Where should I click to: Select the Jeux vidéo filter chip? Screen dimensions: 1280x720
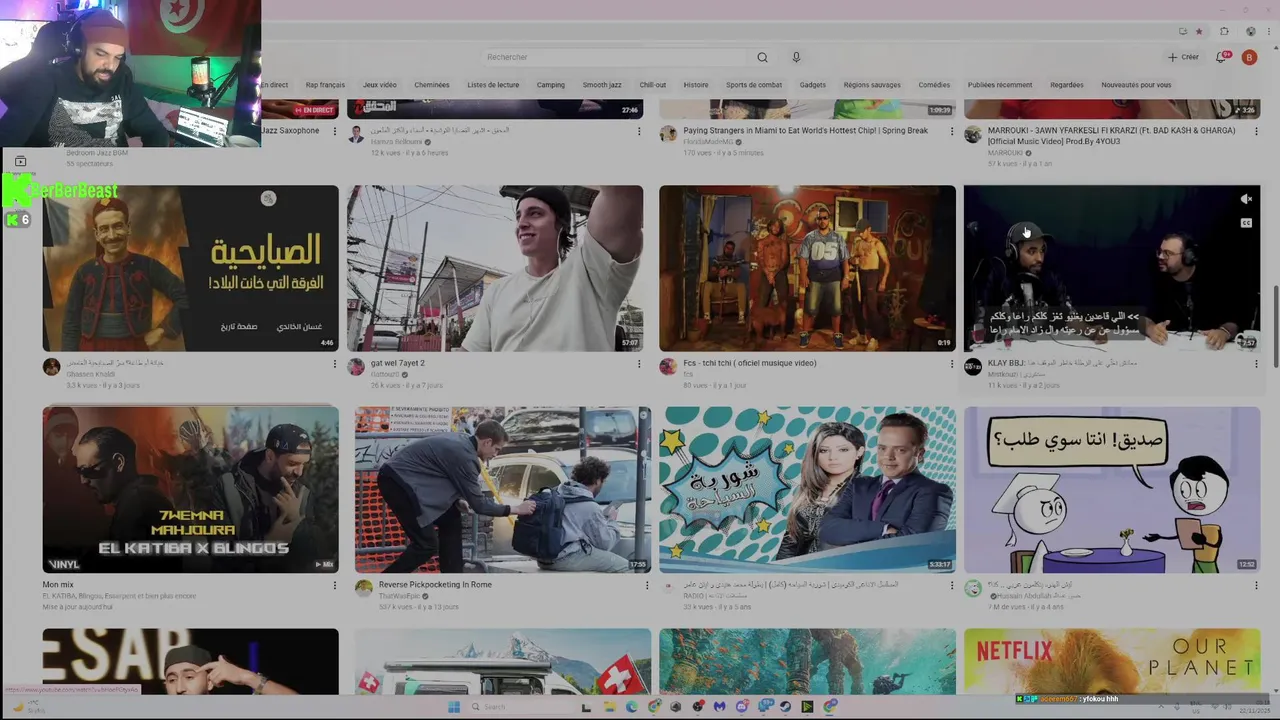(380, 85)
